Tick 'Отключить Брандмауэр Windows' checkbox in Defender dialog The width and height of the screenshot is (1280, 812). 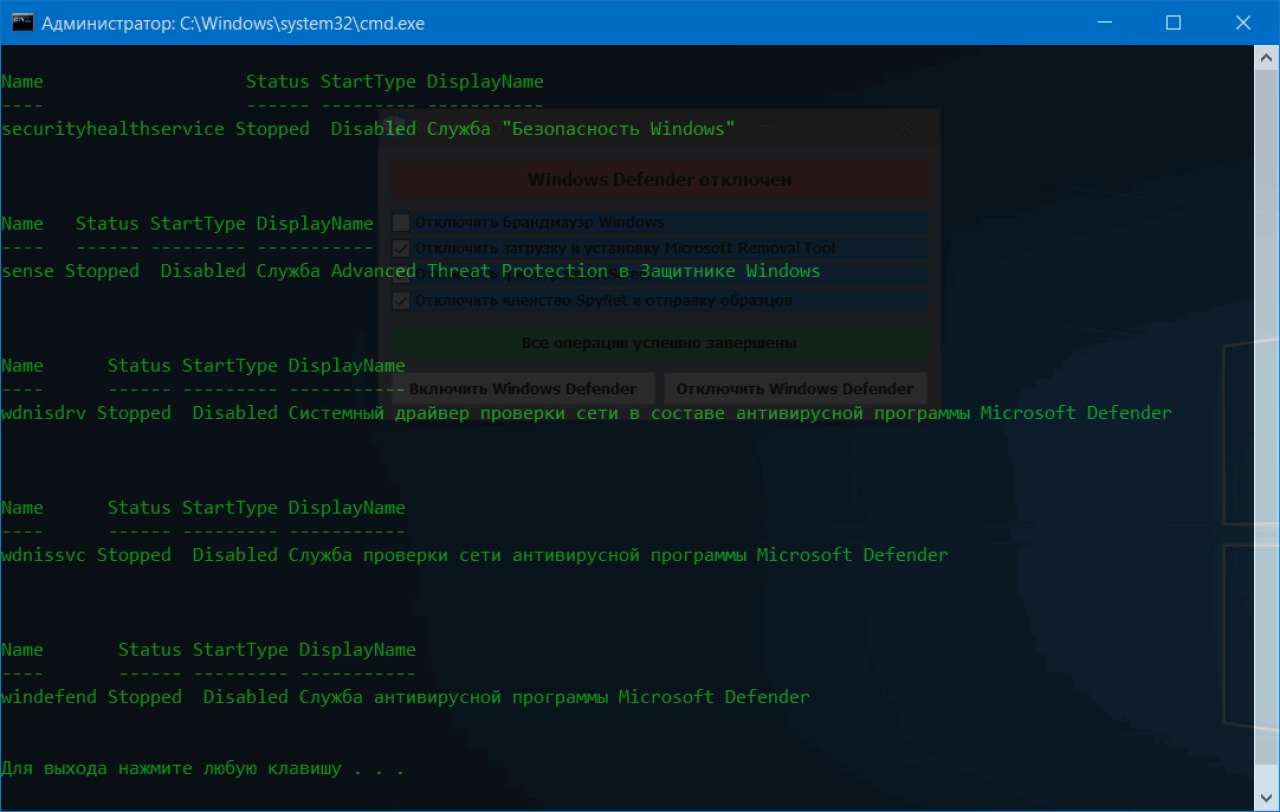401,222
